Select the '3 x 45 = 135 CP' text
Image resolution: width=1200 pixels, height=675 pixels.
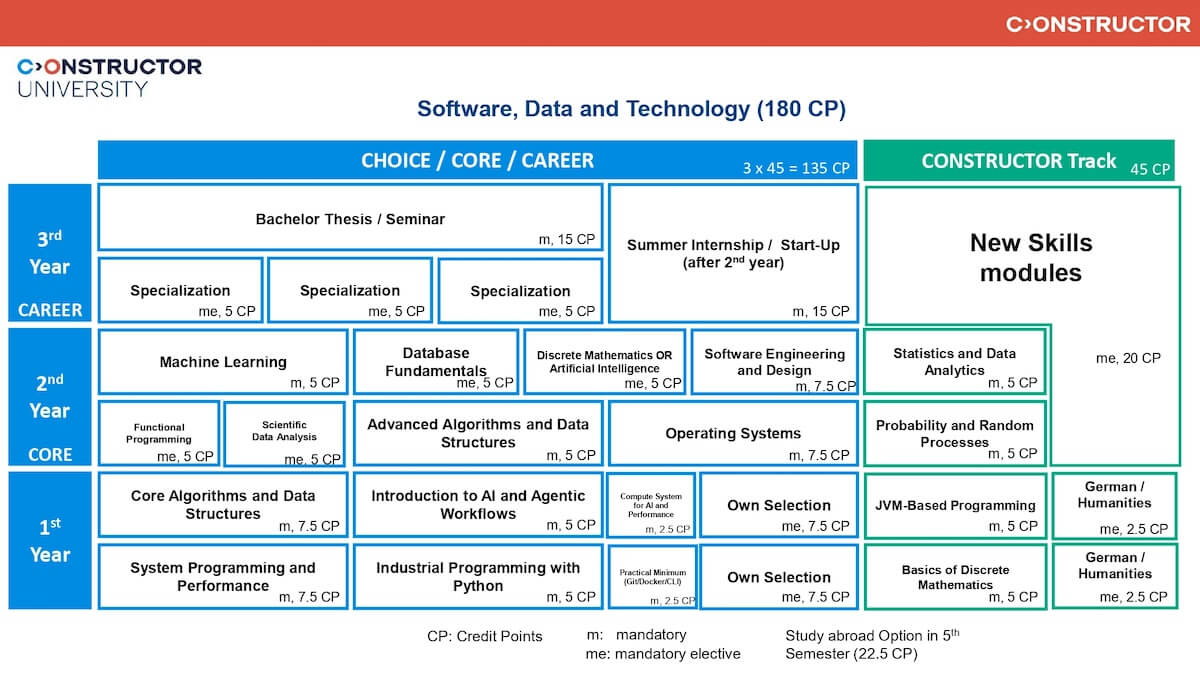coord(796,169)
